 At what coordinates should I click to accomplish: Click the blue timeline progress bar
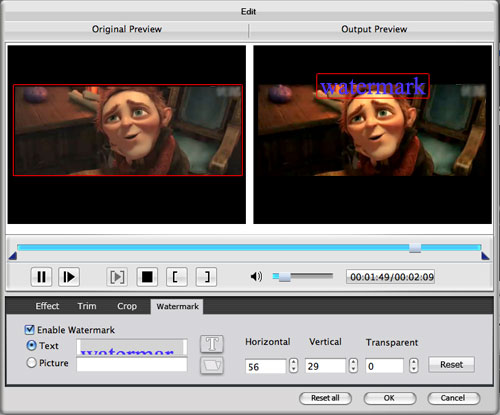pos(249,247)
